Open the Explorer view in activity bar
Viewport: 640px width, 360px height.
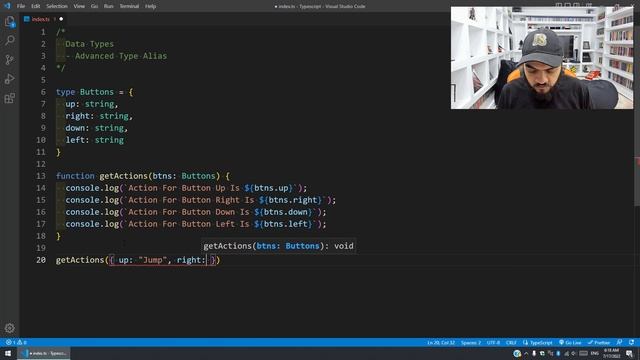[x=9, y=22]
